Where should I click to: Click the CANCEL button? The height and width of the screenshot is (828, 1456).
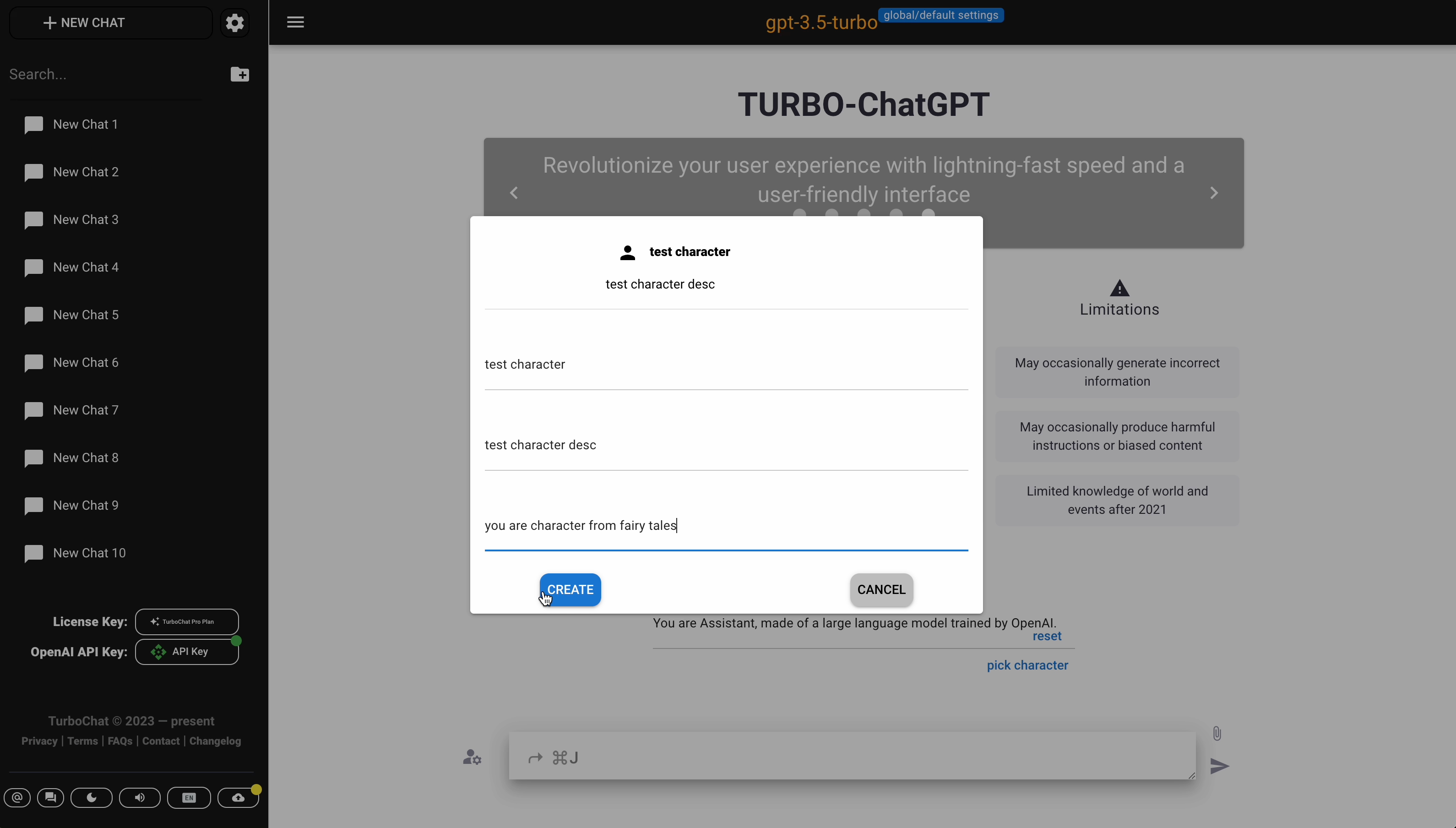(x=881, y=590)
